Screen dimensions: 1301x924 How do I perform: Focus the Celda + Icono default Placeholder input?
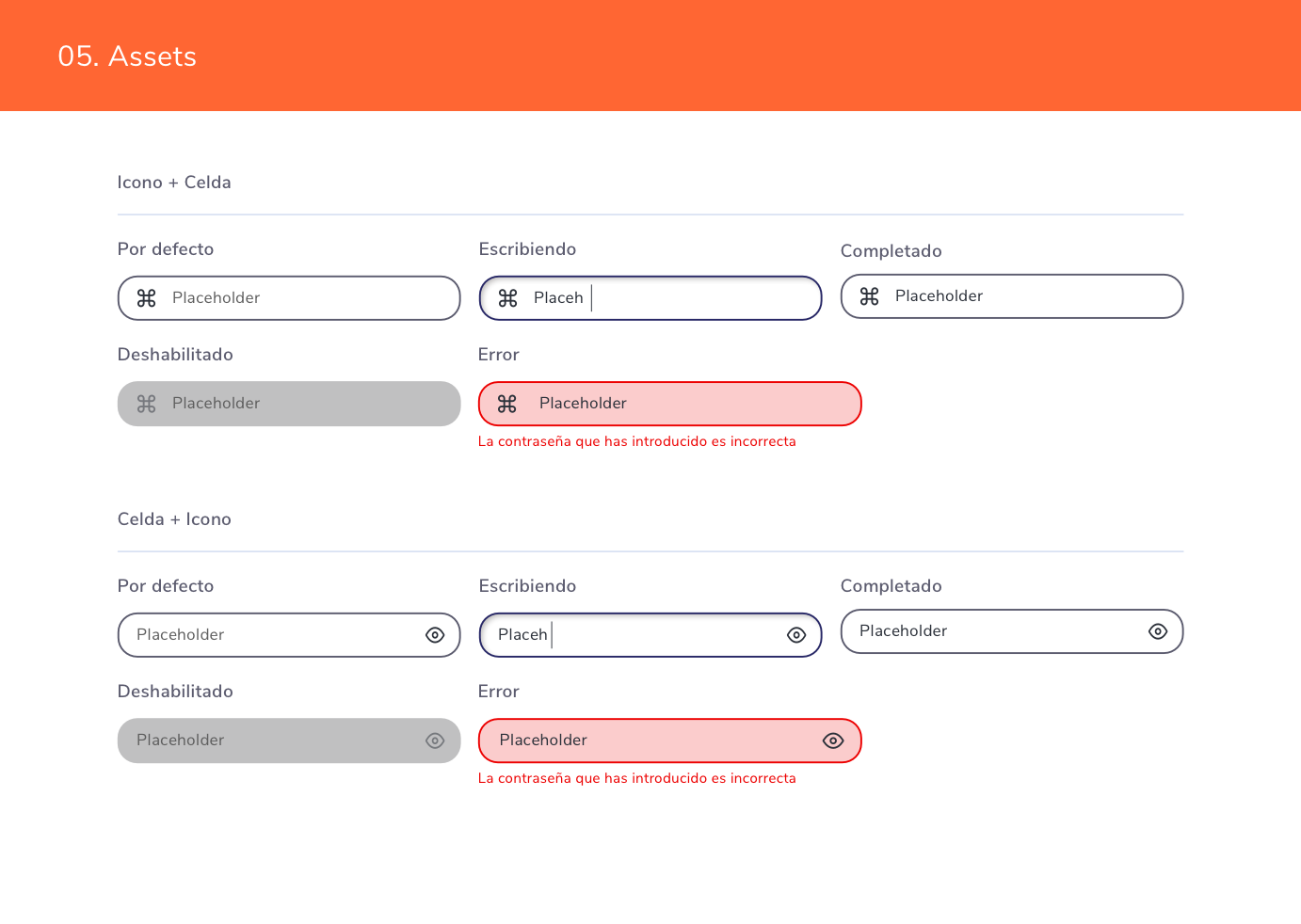(273, 635)
